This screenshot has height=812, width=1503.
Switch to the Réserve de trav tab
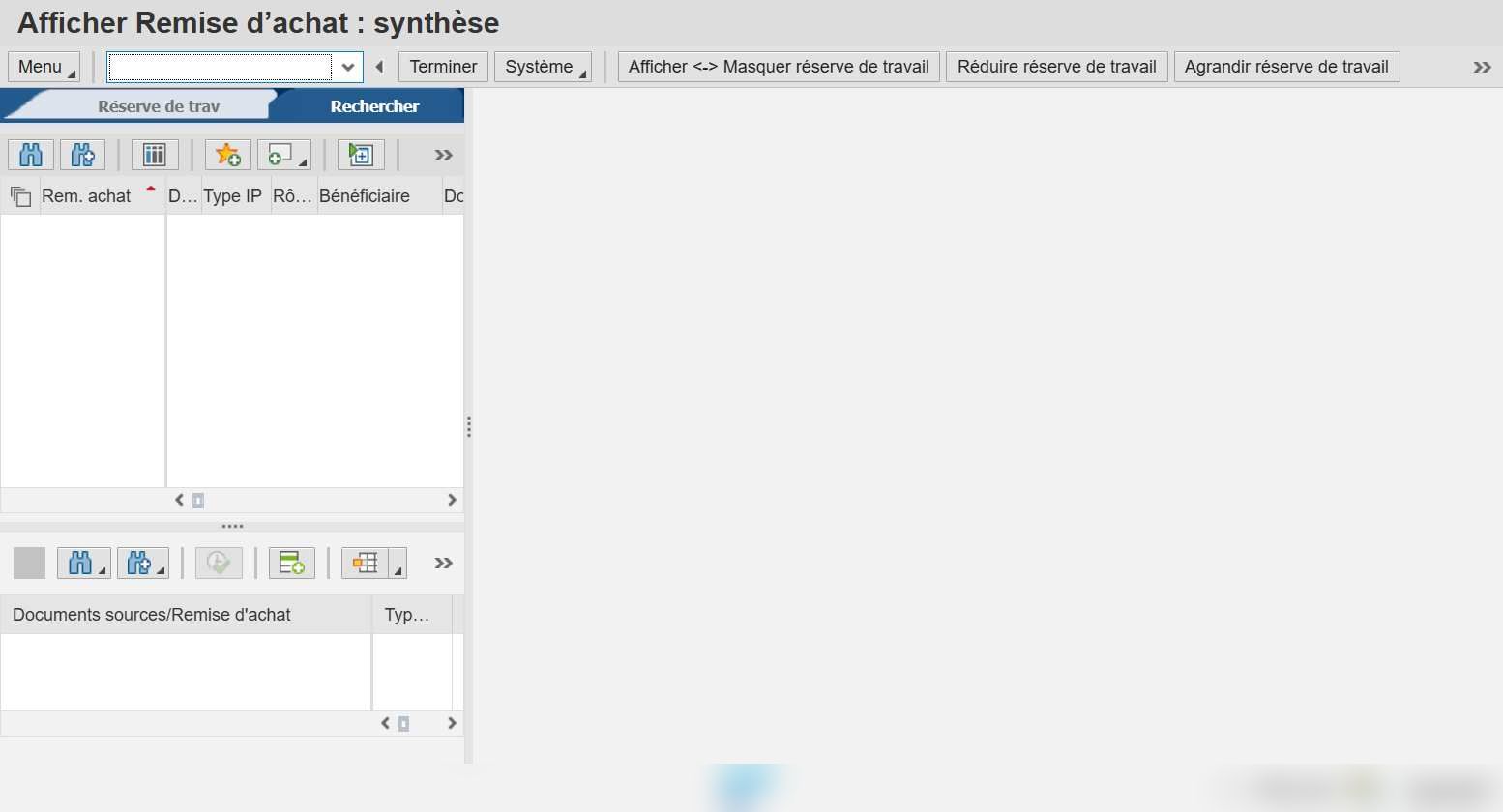click(159, 106)
